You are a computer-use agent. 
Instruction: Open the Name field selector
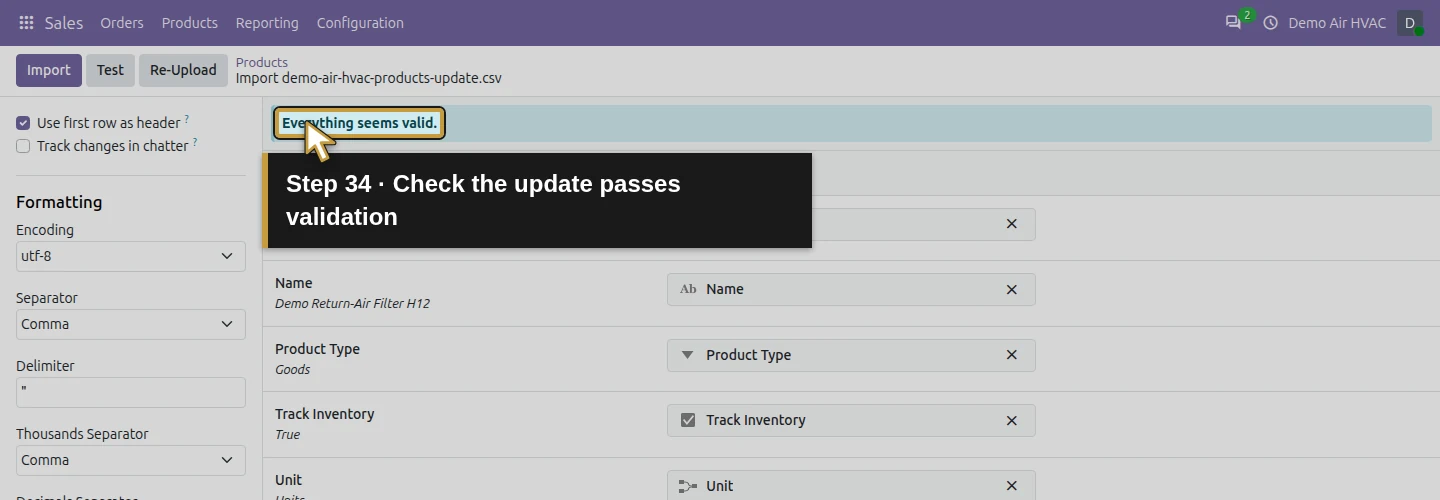851,289
